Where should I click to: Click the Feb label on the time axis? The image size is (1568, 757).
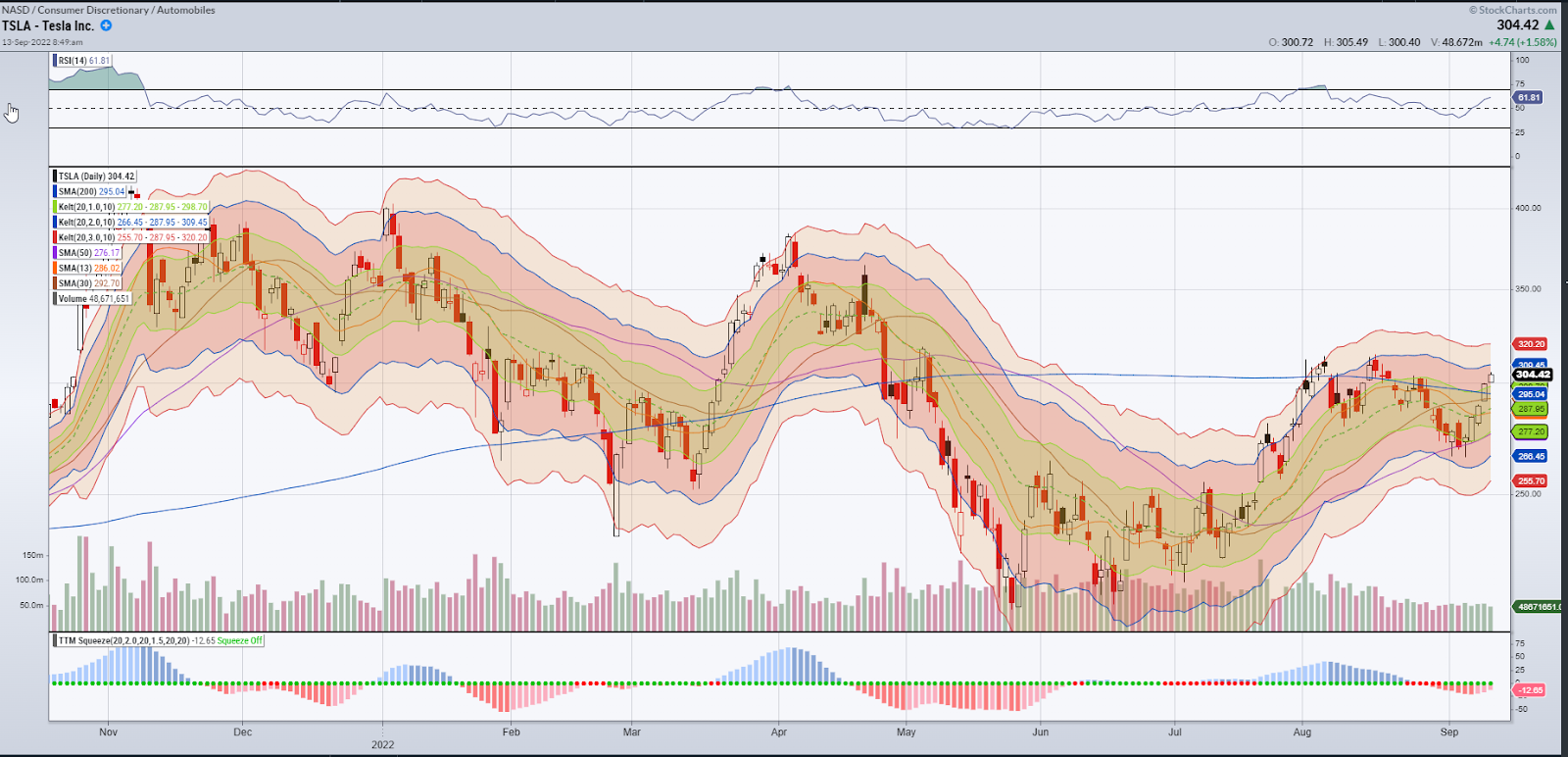click(x=512, y=732)
